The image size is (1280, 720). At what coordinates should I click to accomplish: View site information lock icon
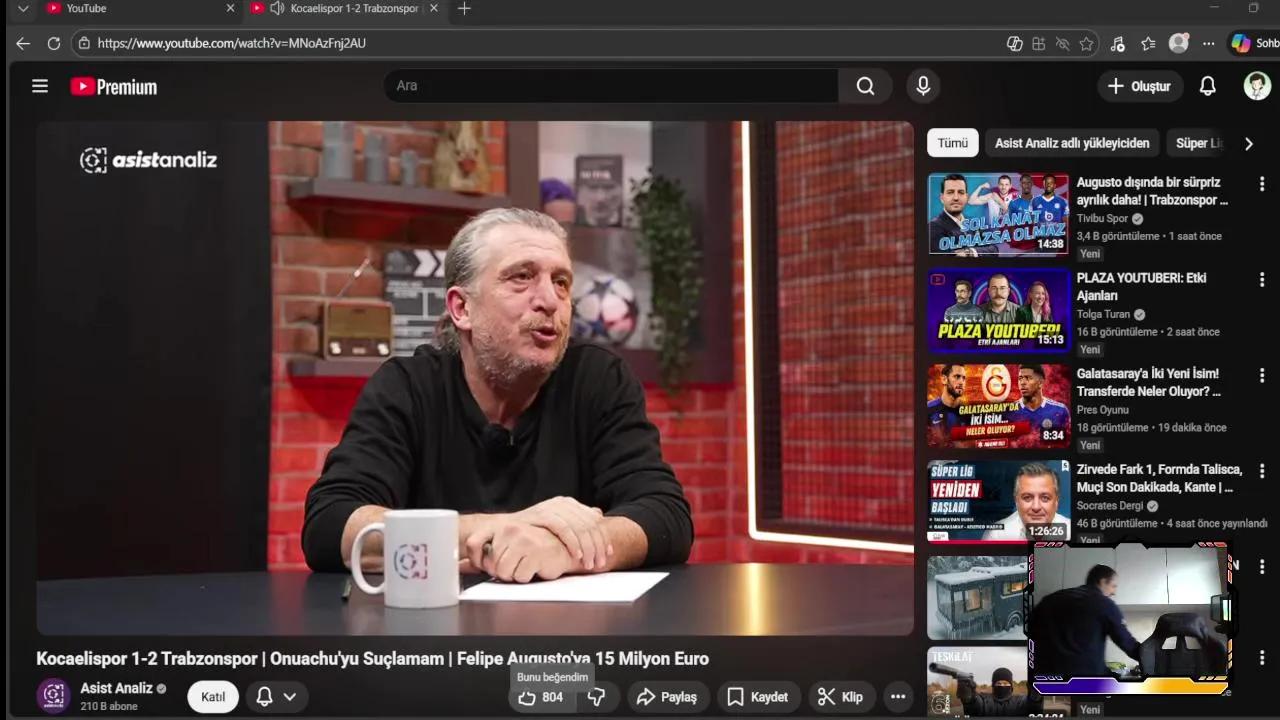[84, 43]
